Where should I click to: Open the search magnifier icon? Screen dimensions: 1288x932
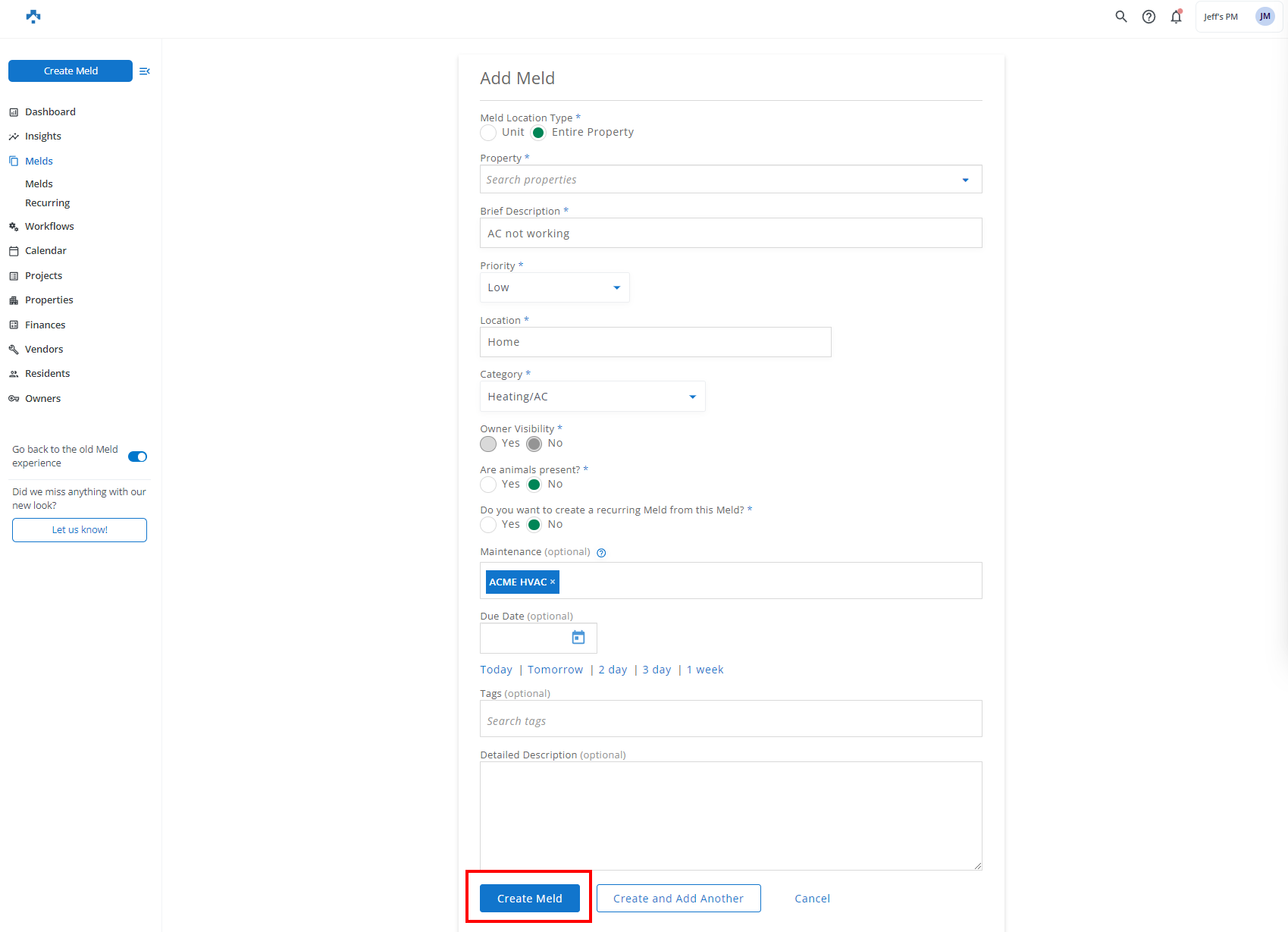tap(1120, 17)
